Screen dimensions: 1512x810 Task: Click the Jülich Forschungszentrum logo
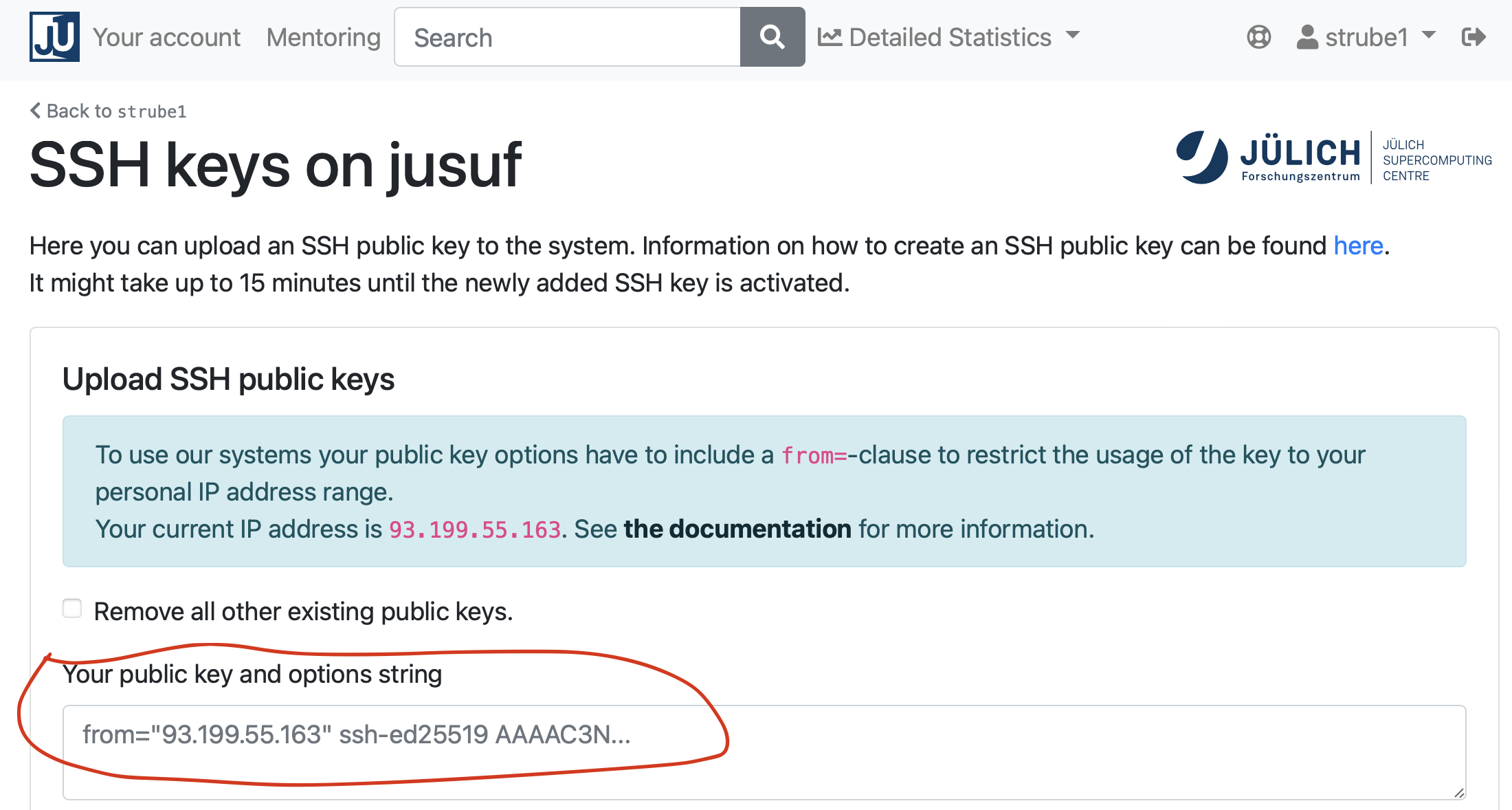(1269, 157)
